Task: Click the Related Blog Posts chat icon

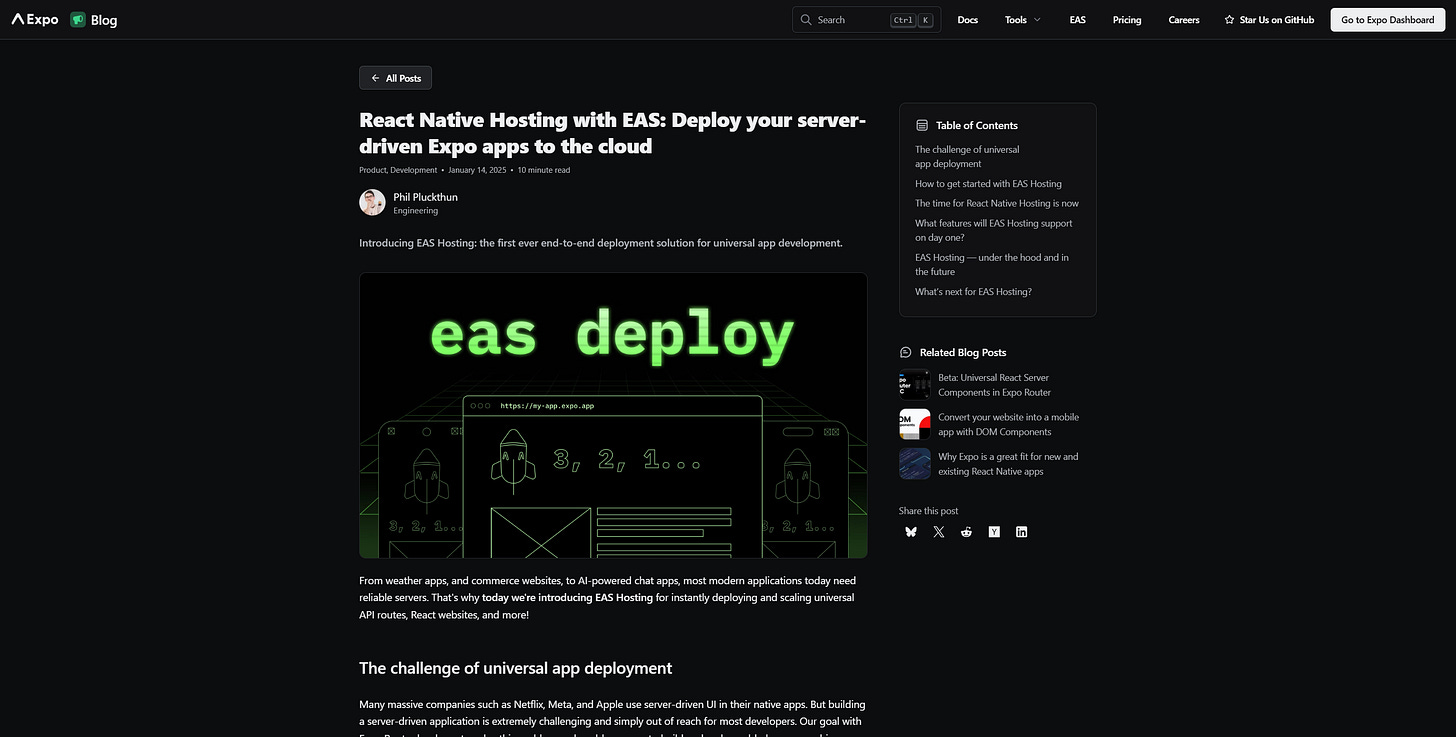Action: pos(906,352)
